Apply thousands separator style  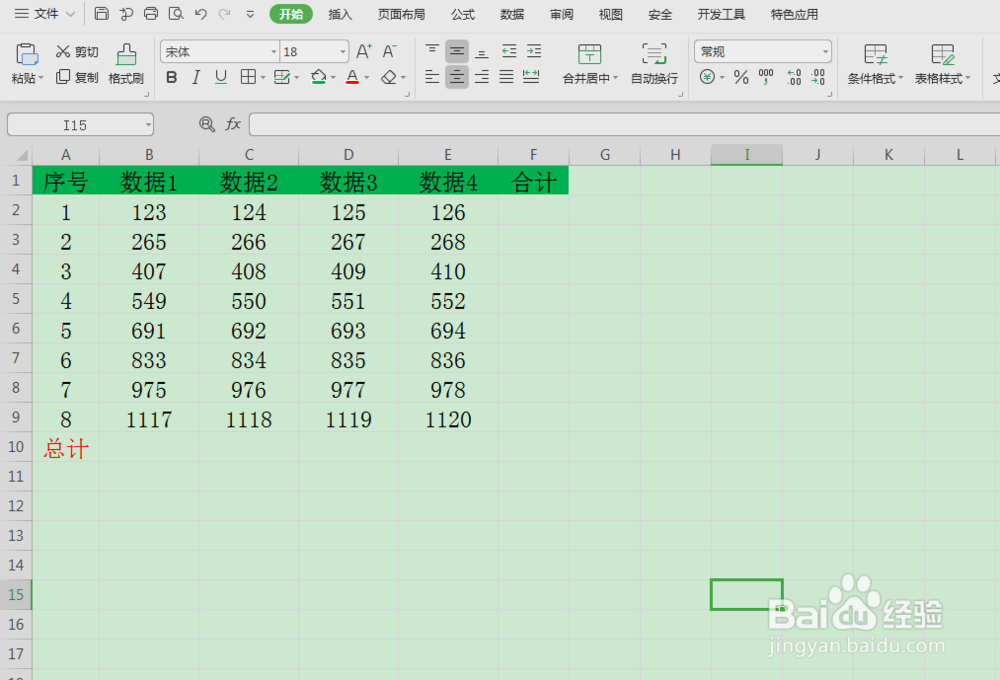pyautogui.click(x=766, y=77)
